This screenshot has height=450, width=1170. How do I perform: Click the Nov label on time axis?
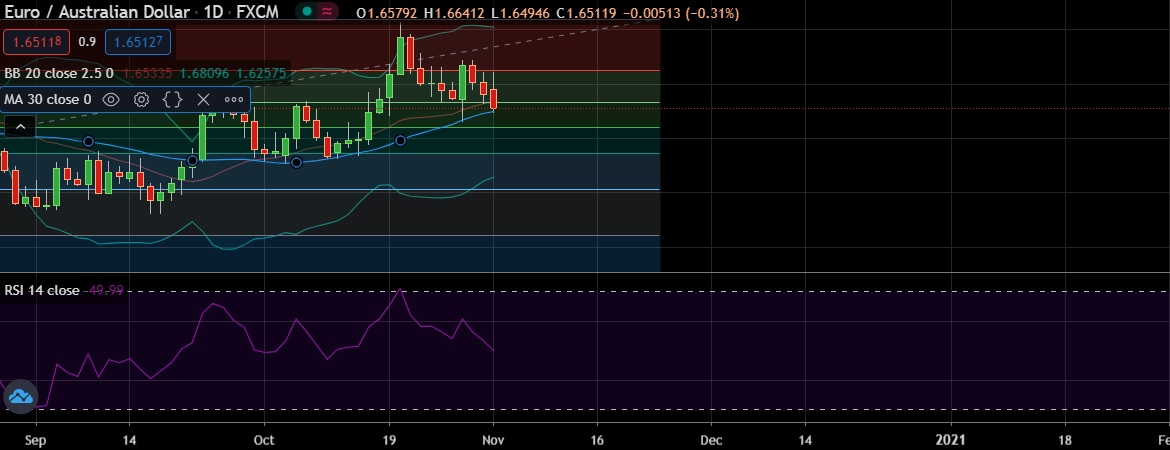tap(492, 440)
